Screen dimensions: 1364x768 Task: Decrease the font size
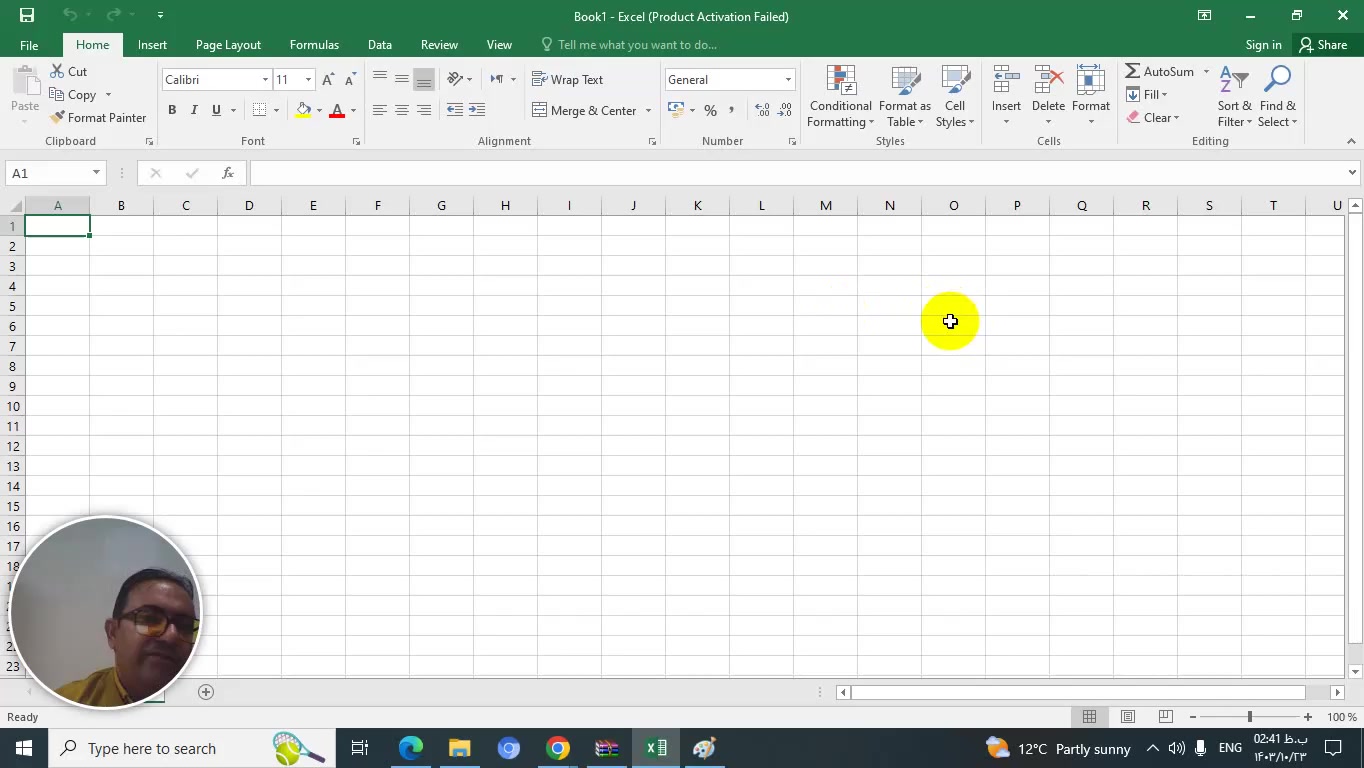pos(350,80)
